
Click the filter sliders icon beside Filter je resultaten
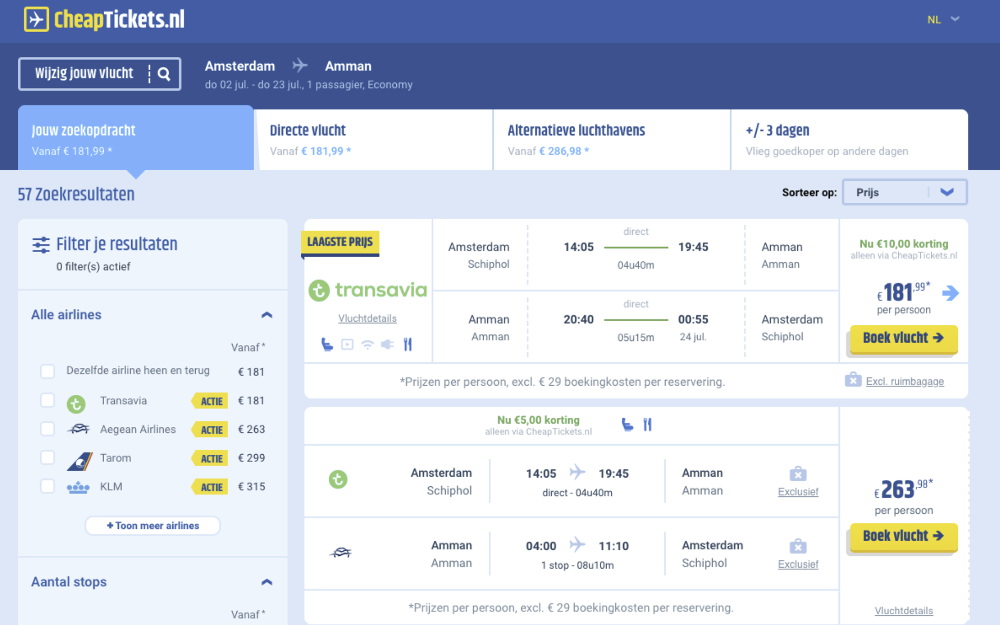(x=41, y=245)
